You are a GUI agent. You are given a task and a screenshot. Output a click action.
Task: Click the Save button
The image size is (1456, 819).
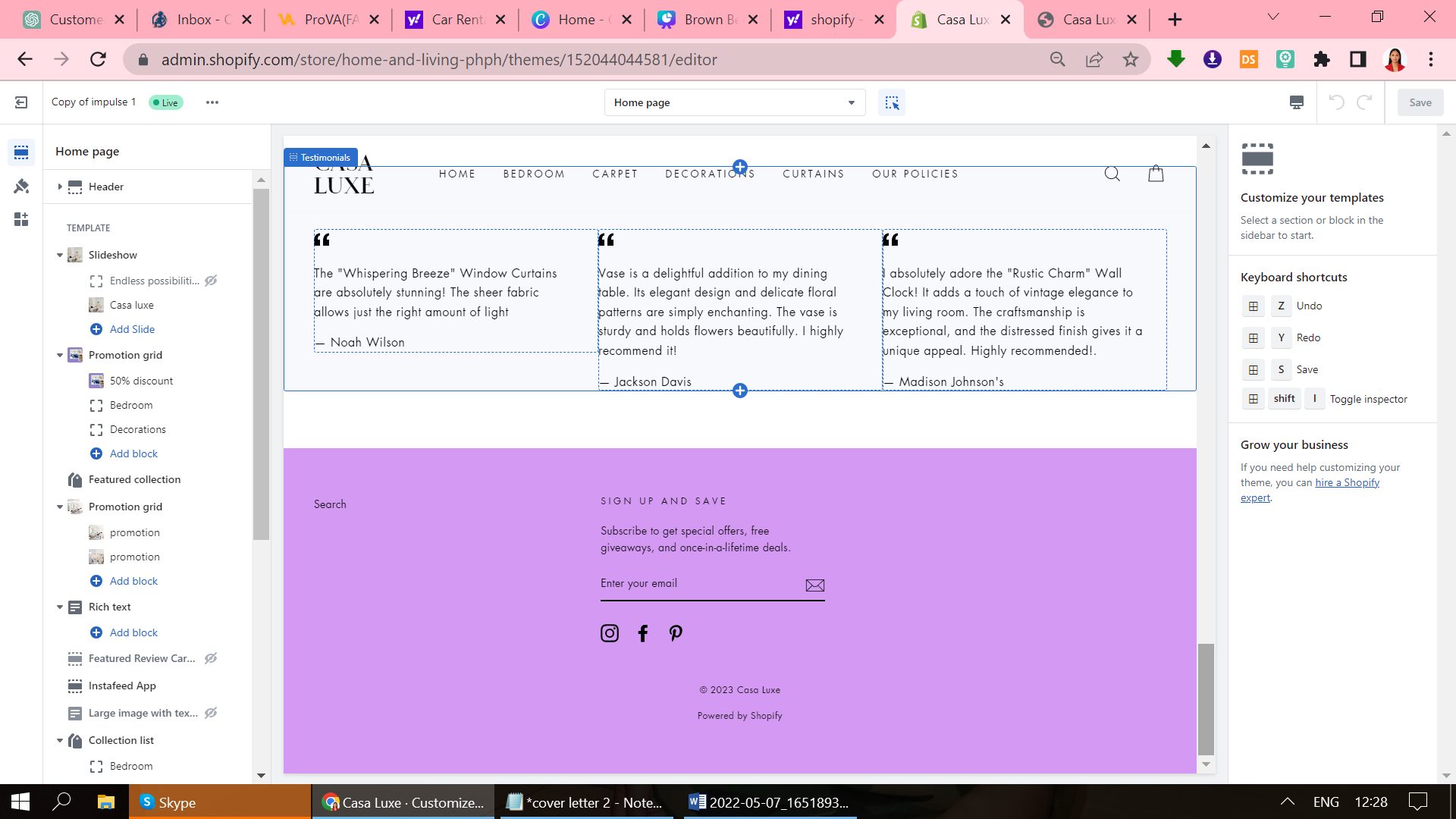(1420, 102)
